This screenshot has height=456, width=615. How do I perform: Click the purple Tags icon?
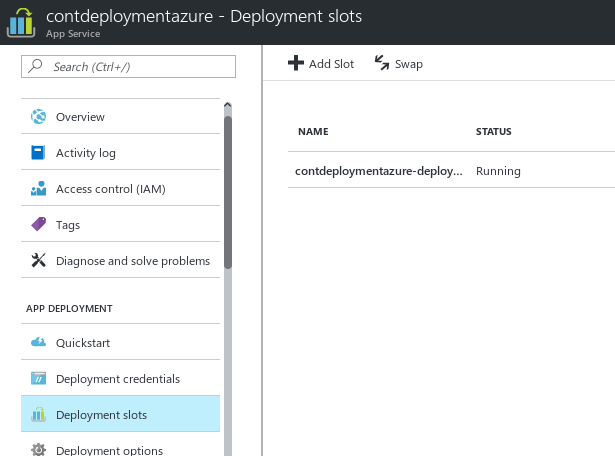point(39,225)
